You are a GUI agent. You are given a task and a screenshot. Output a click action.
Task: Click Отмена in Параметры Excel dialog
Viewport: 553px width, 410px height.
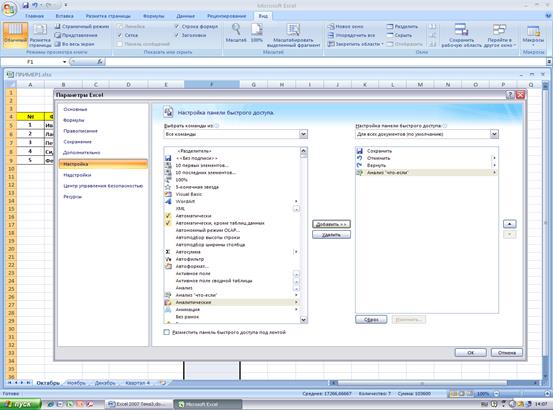pos(506,353)
